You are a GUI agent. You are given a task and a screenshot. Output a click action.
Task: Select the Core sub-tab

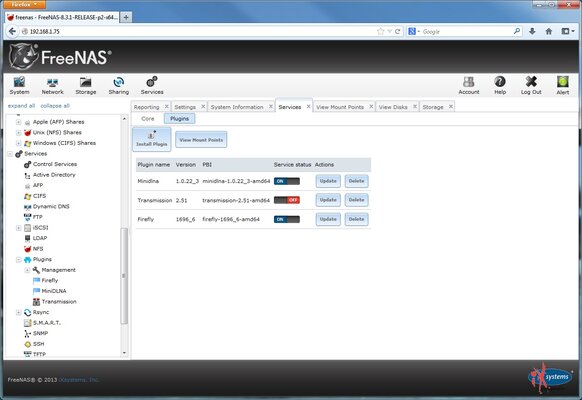click(x=148, y=119)
